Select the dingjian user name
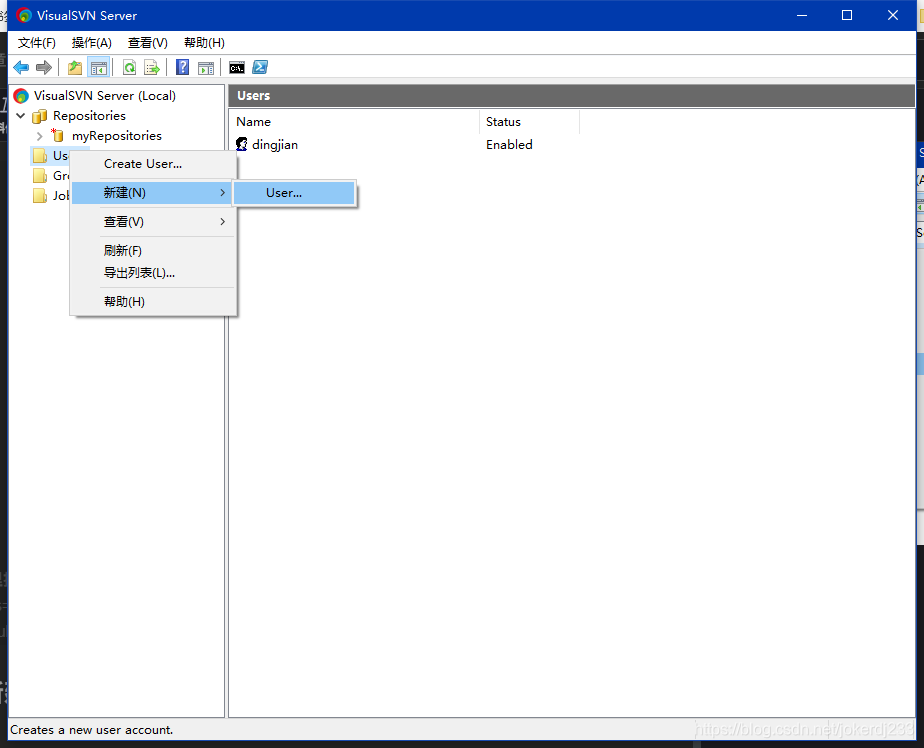 275,145
